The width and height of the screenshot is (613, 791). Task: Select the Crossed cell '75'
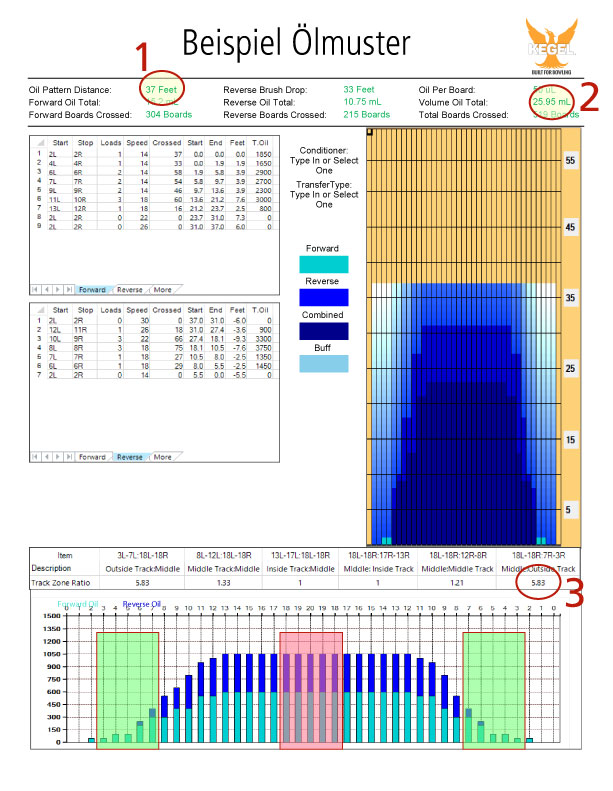[x=179, y=348]
